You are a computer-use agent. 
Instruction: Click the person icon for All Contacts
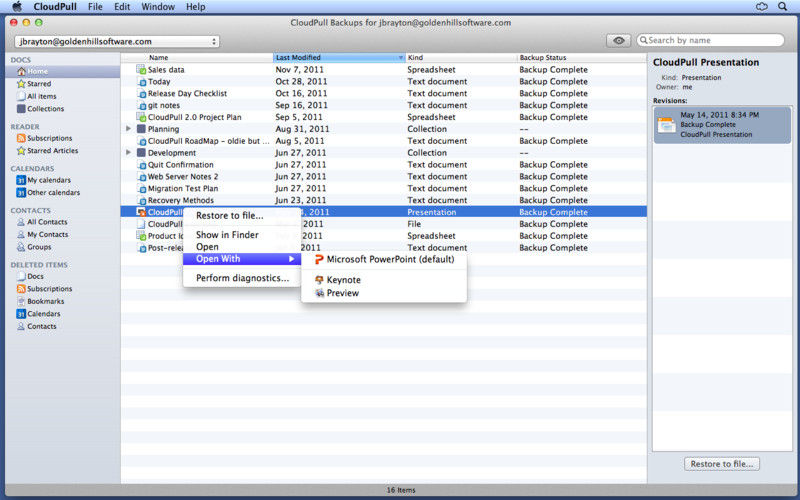pos(21,222)
